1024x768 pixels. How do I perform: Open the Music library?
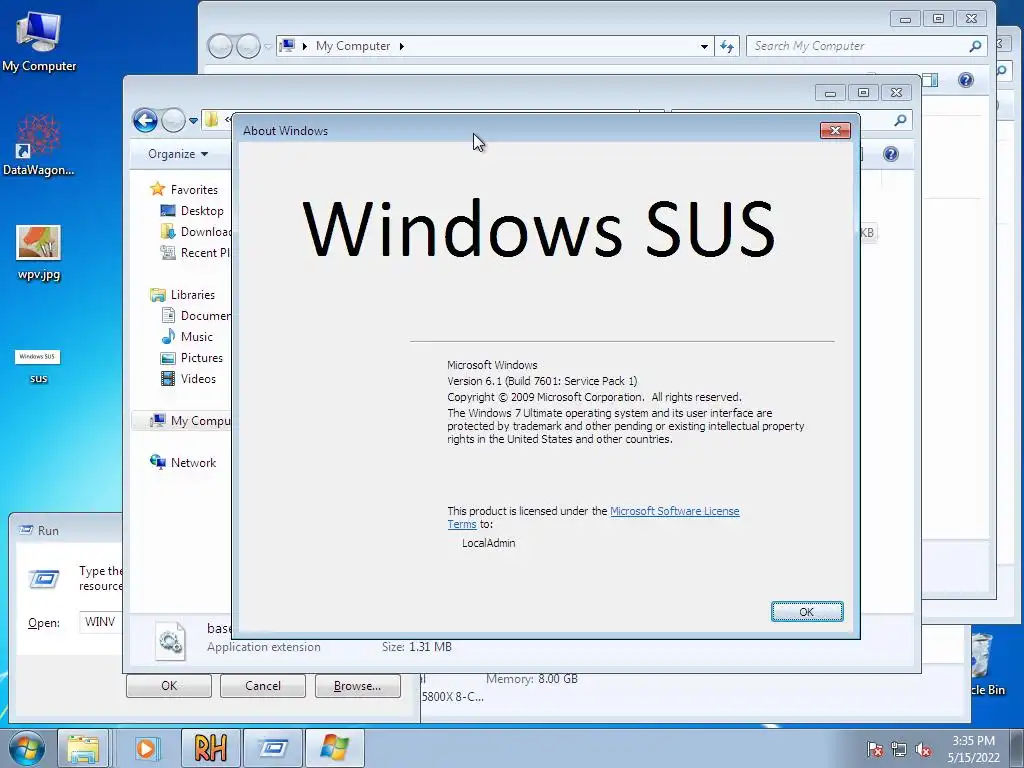[187, 337]
